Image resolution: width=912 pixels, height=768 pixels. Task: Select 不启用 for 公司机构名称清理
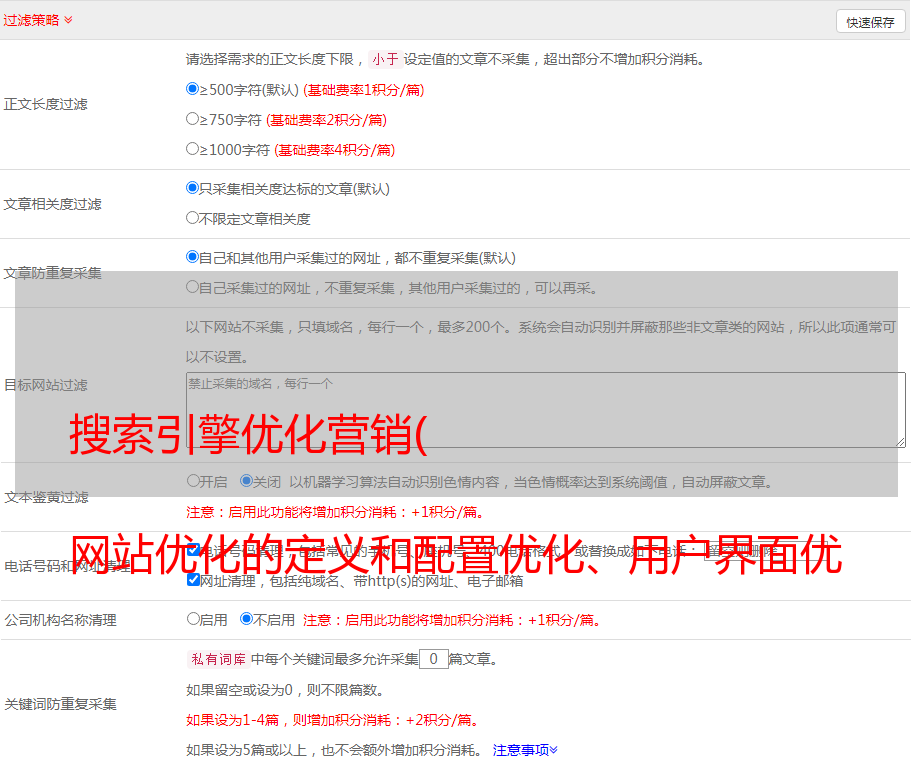coord(247,618)
